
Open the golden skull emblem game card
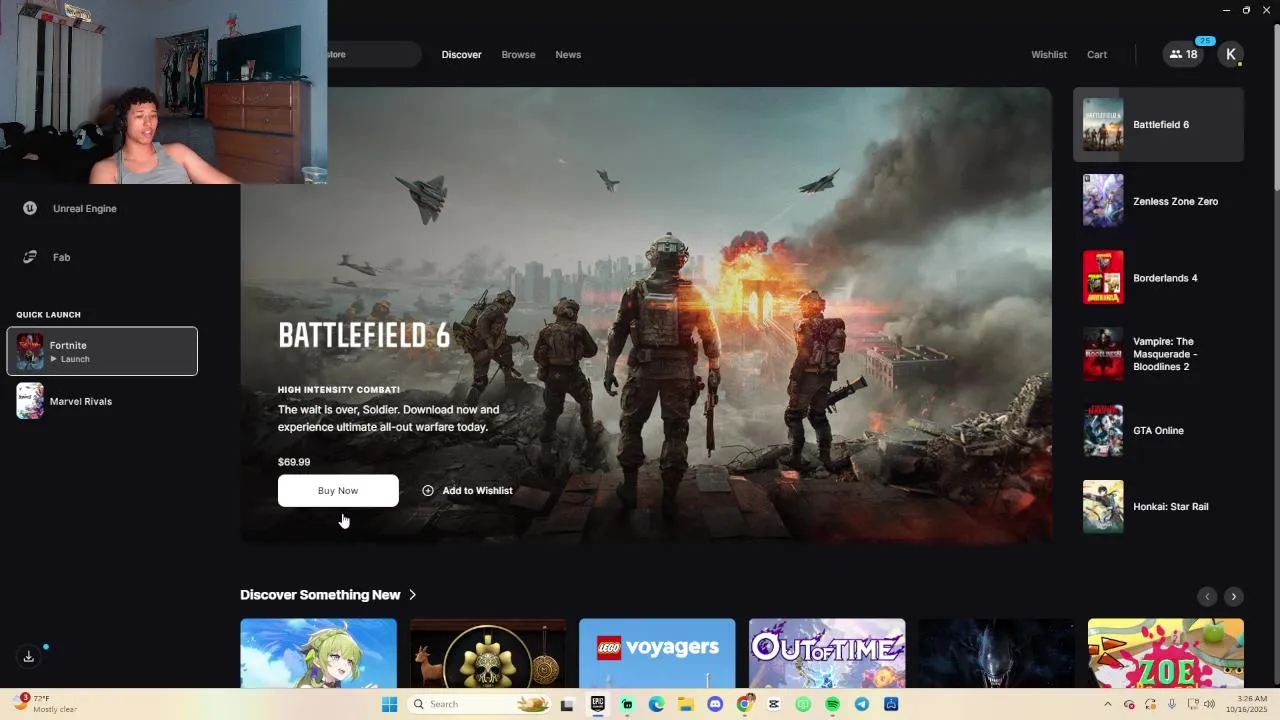click(x=488, y=653)
